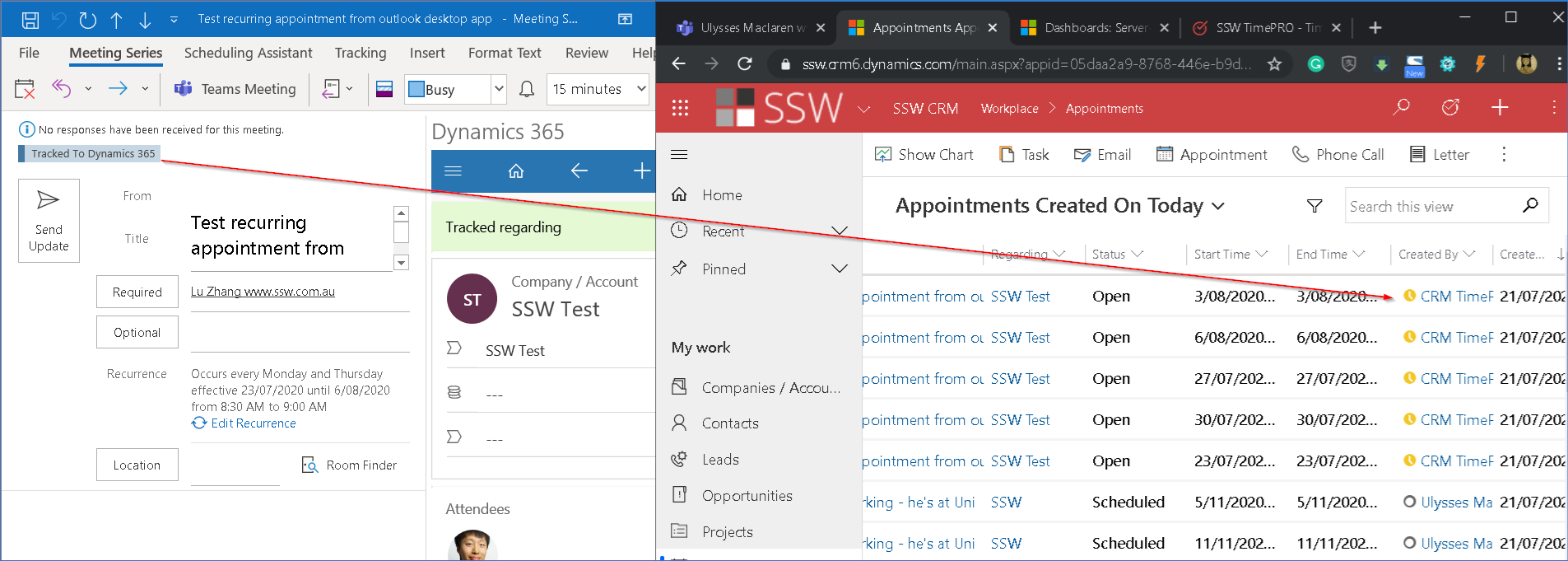Open the 15 minutes reminder dropdown
Viewport: 1568px width, 561px height.
(x=641, y=89)
